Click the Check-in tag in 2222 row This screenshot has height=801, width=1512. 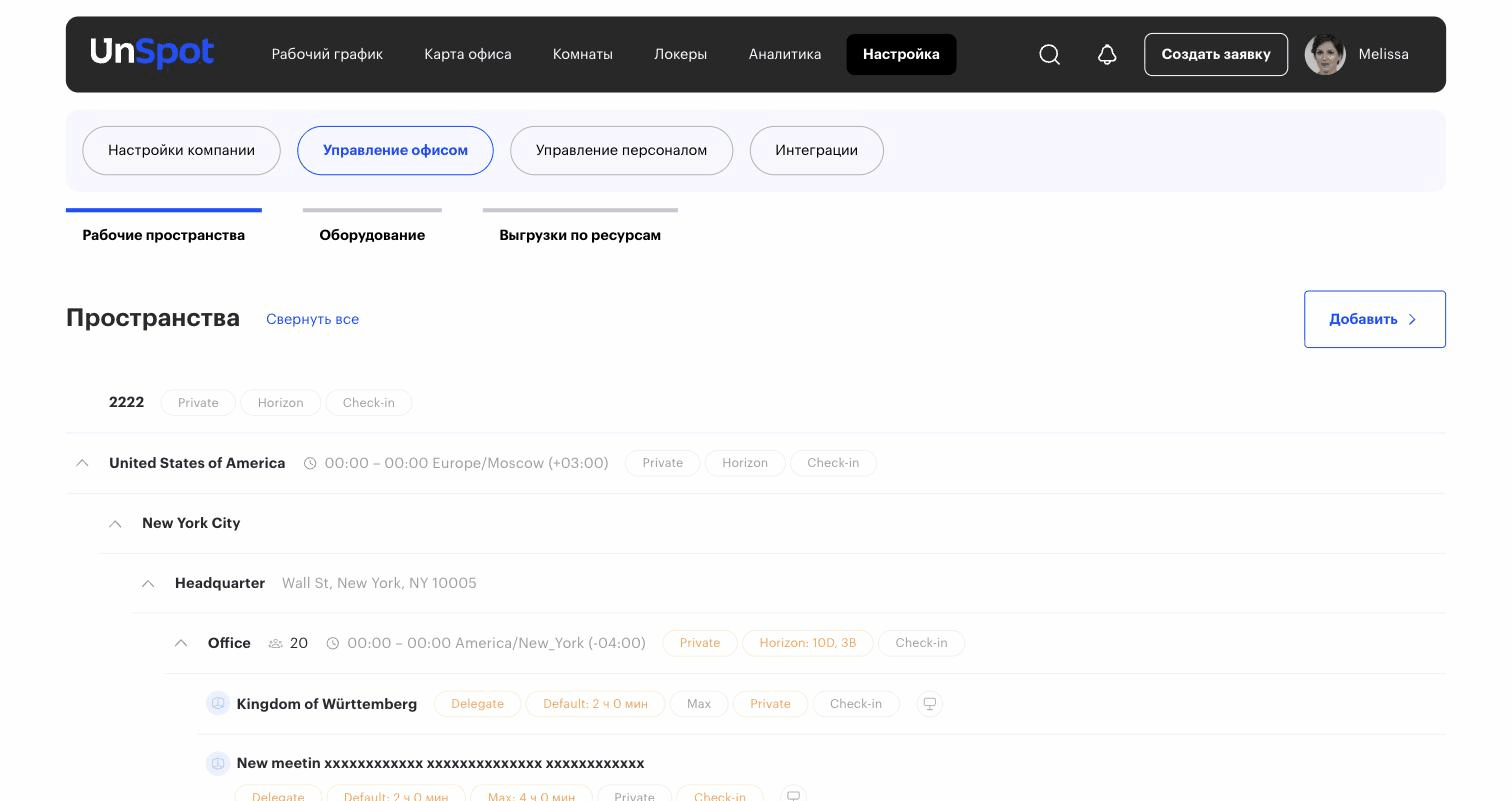pos(369,403)
